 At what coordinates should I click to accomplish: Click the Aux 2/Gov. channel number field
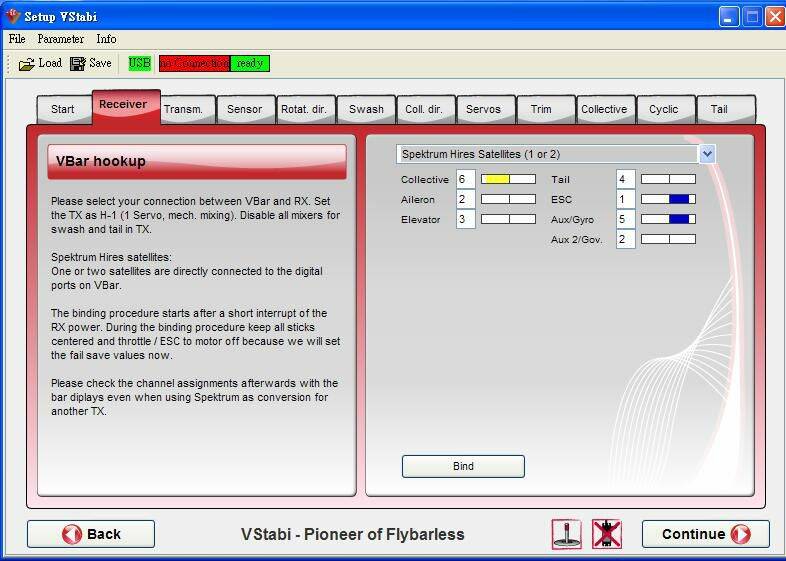coord(626,239)
